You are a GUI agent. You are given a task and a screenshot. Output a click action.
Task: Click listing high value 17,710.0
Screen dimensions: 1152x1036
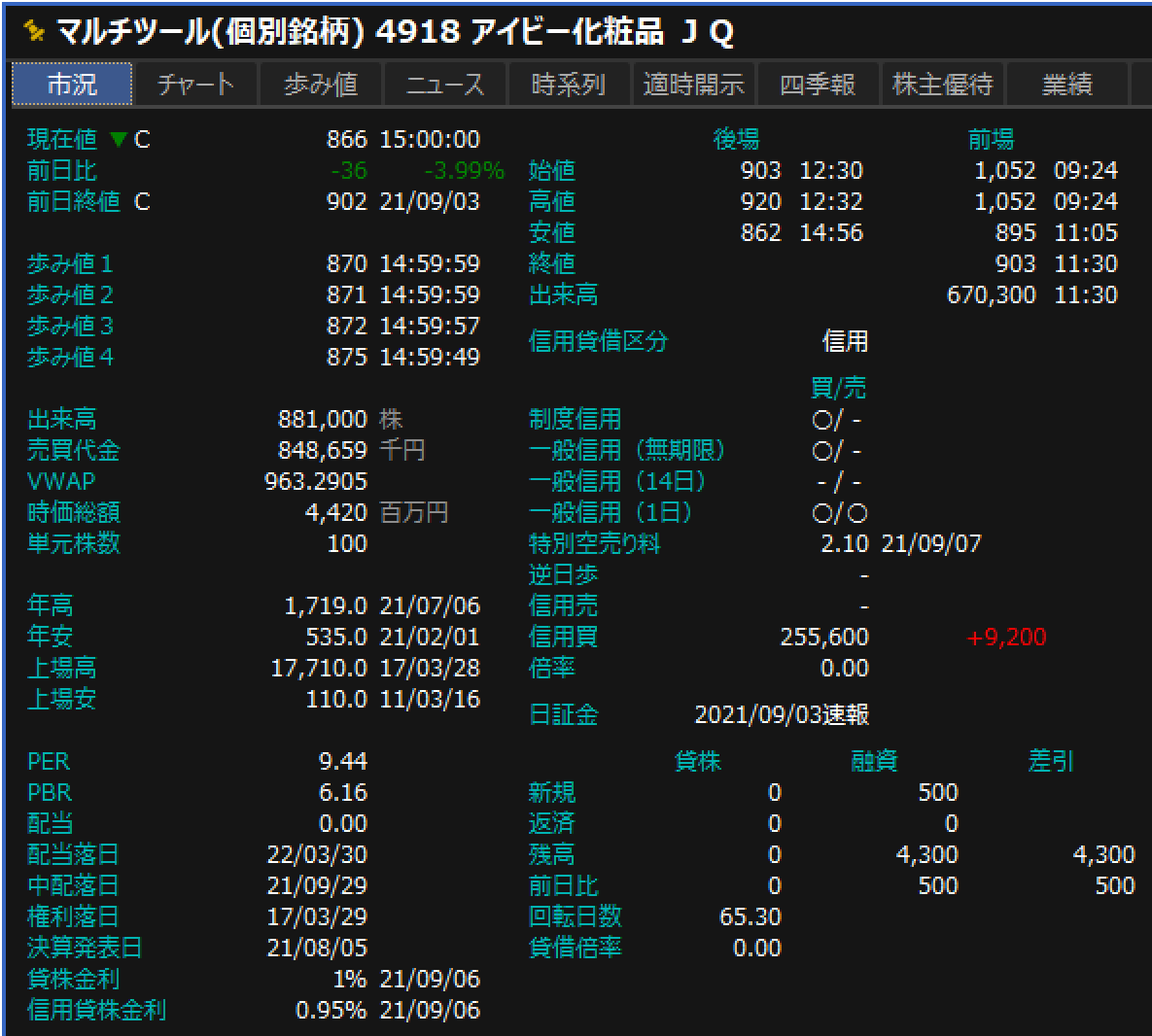pos(319,668)
